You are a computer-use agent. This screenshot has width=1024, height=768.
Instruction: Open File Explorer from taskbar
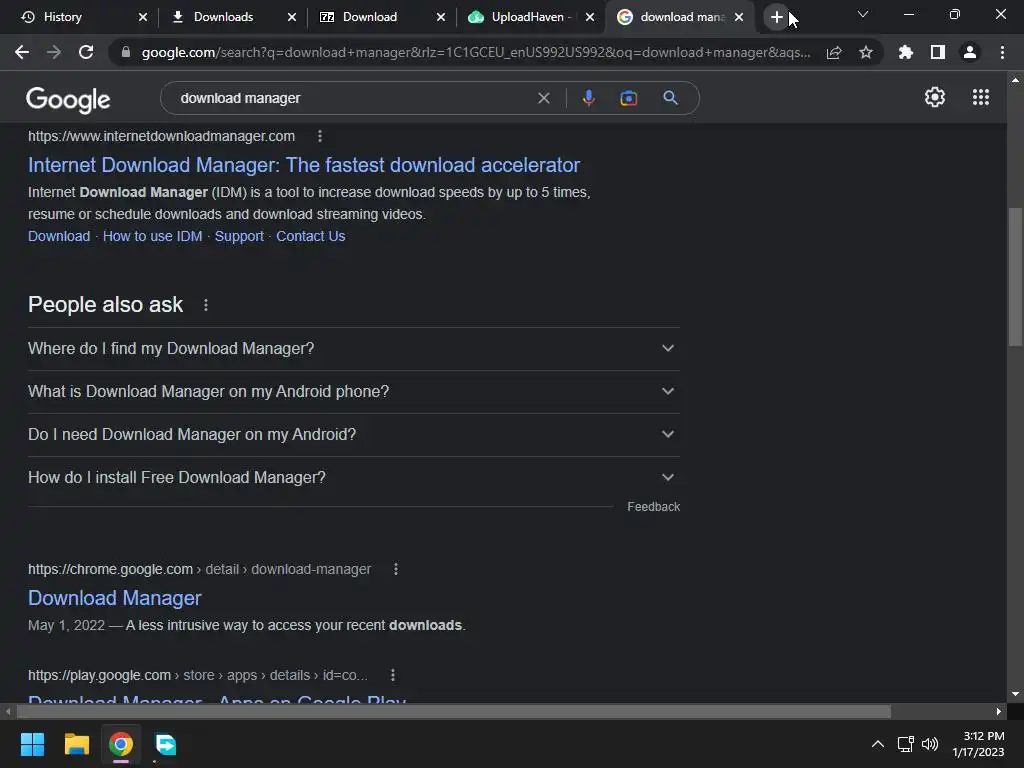(x=76, y=744)
